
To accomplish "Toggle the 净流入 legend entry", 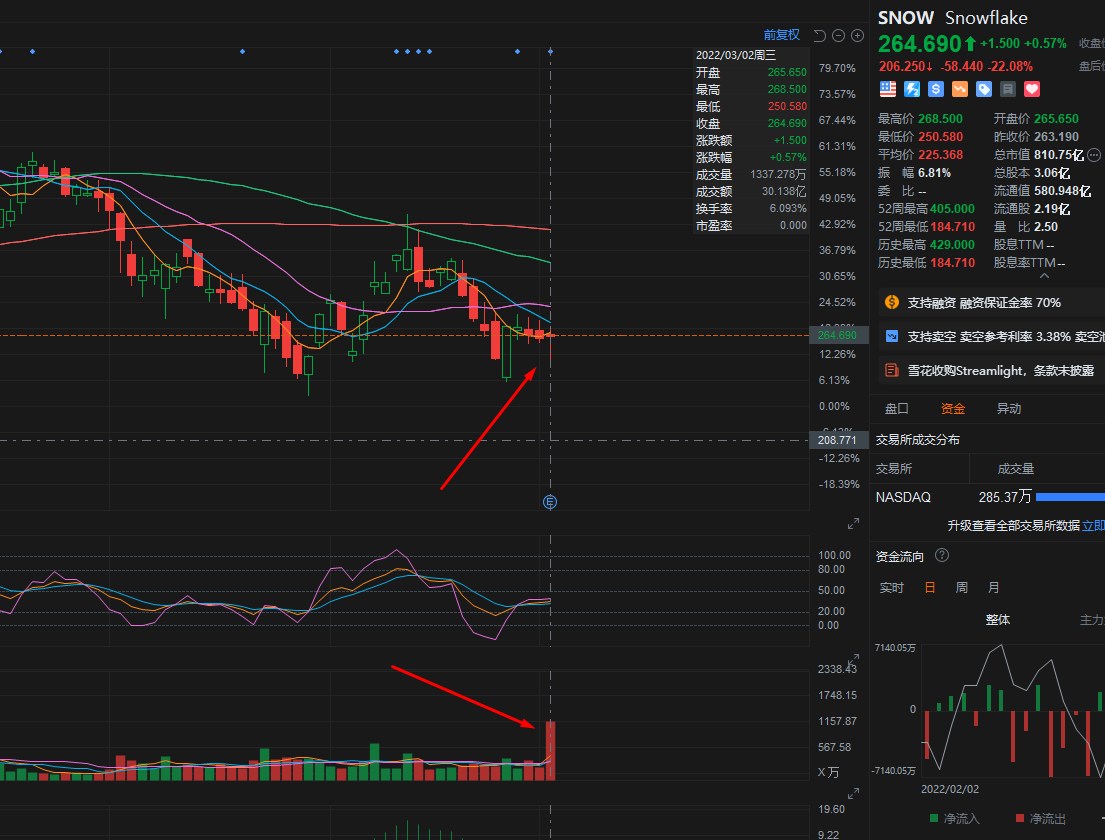I will pos(954,818).
